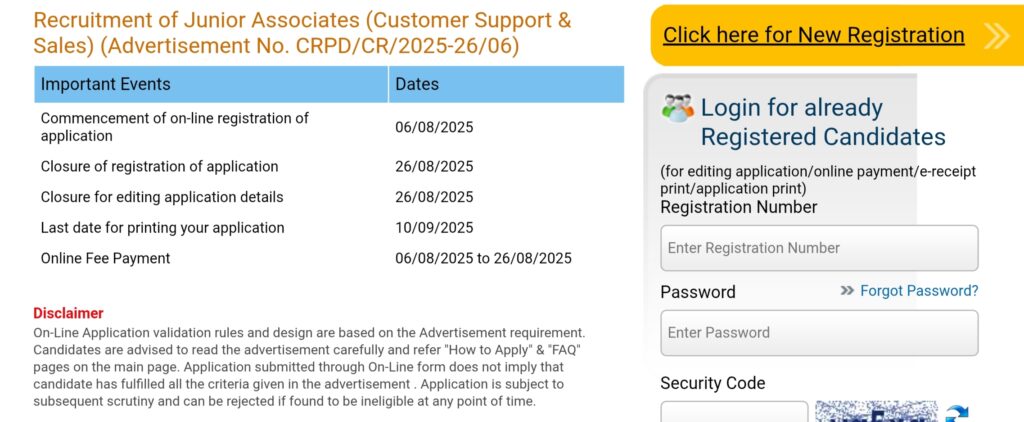Focus the Registration Number field
This screenshot has height=422, width=1024.
pos(819,248)
